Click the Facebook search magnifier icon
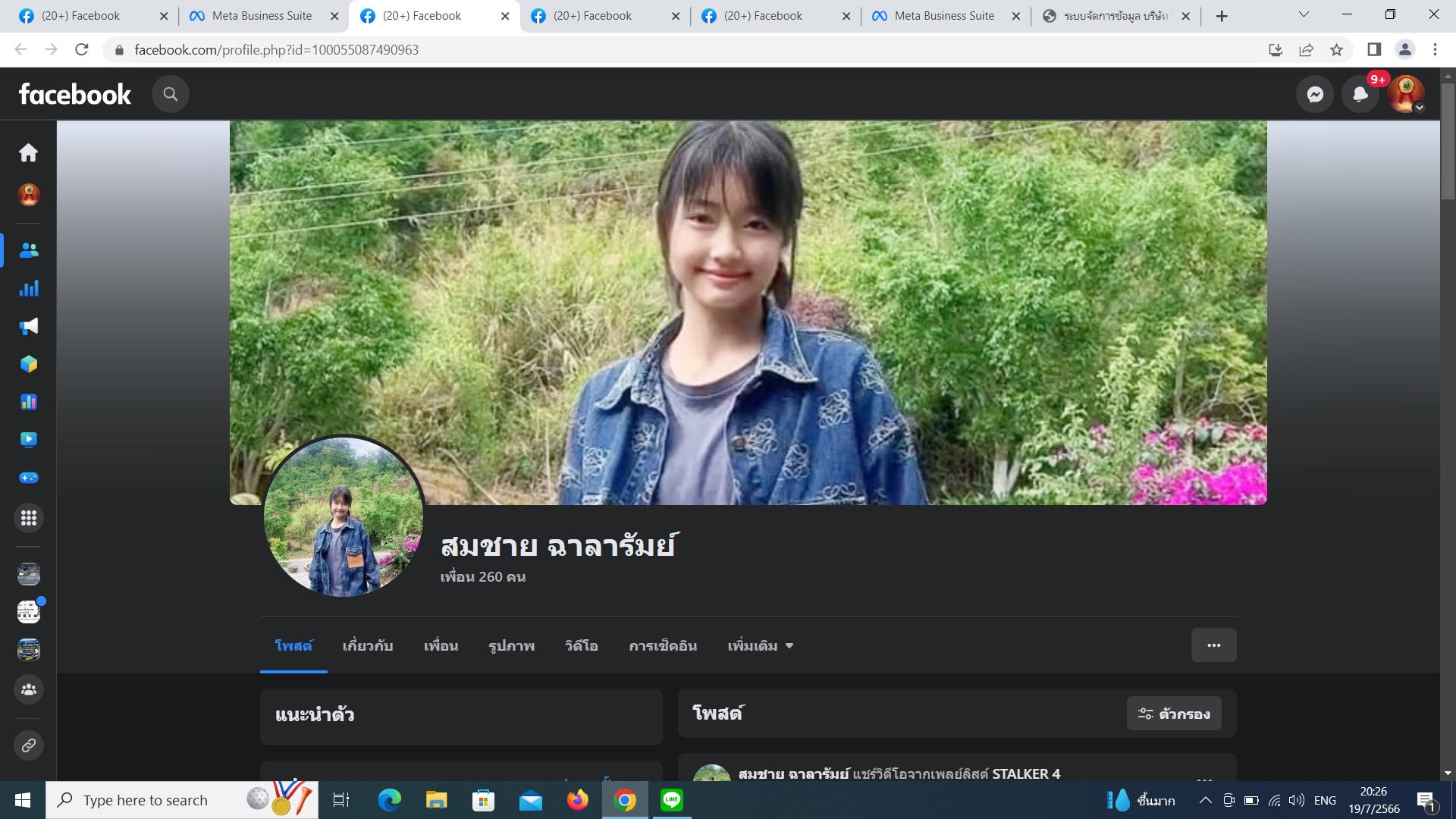 171,94
